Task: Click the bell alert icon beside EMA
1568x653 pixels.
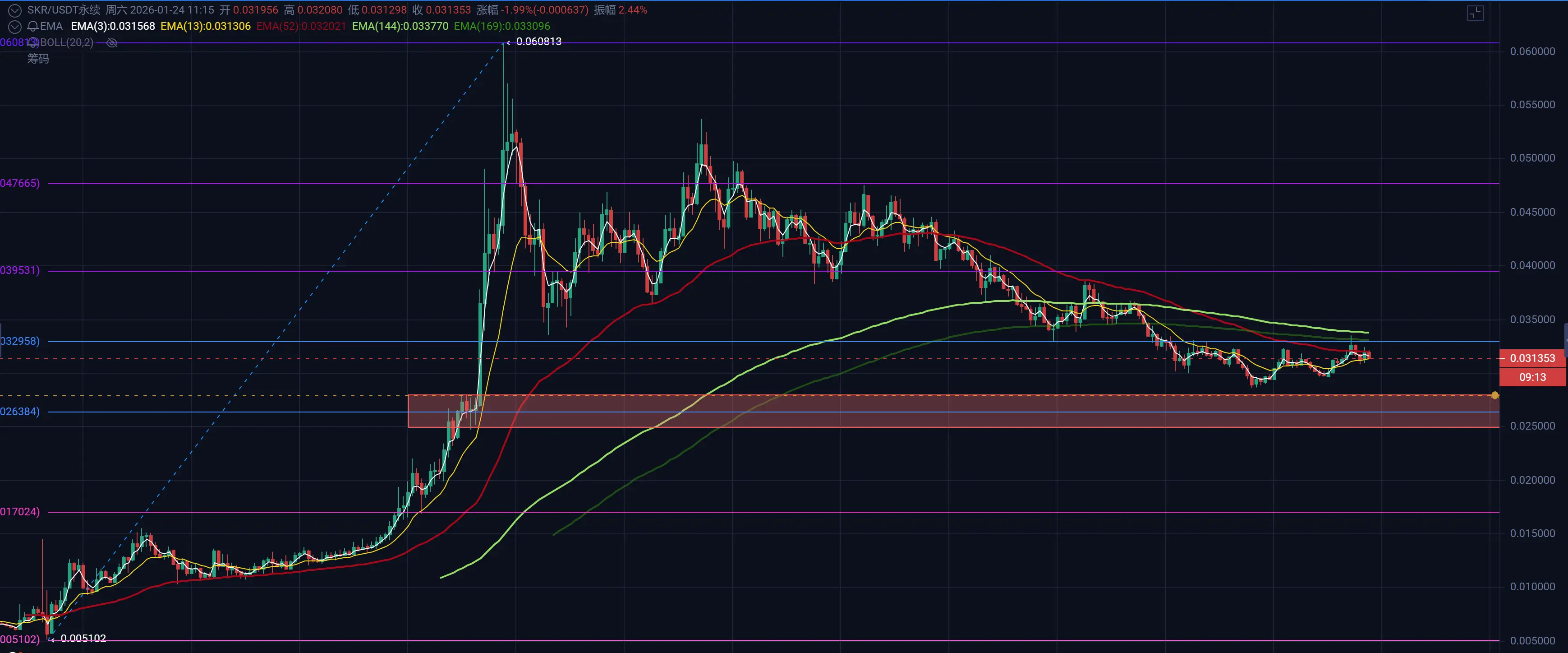Action: click(33, 26)
